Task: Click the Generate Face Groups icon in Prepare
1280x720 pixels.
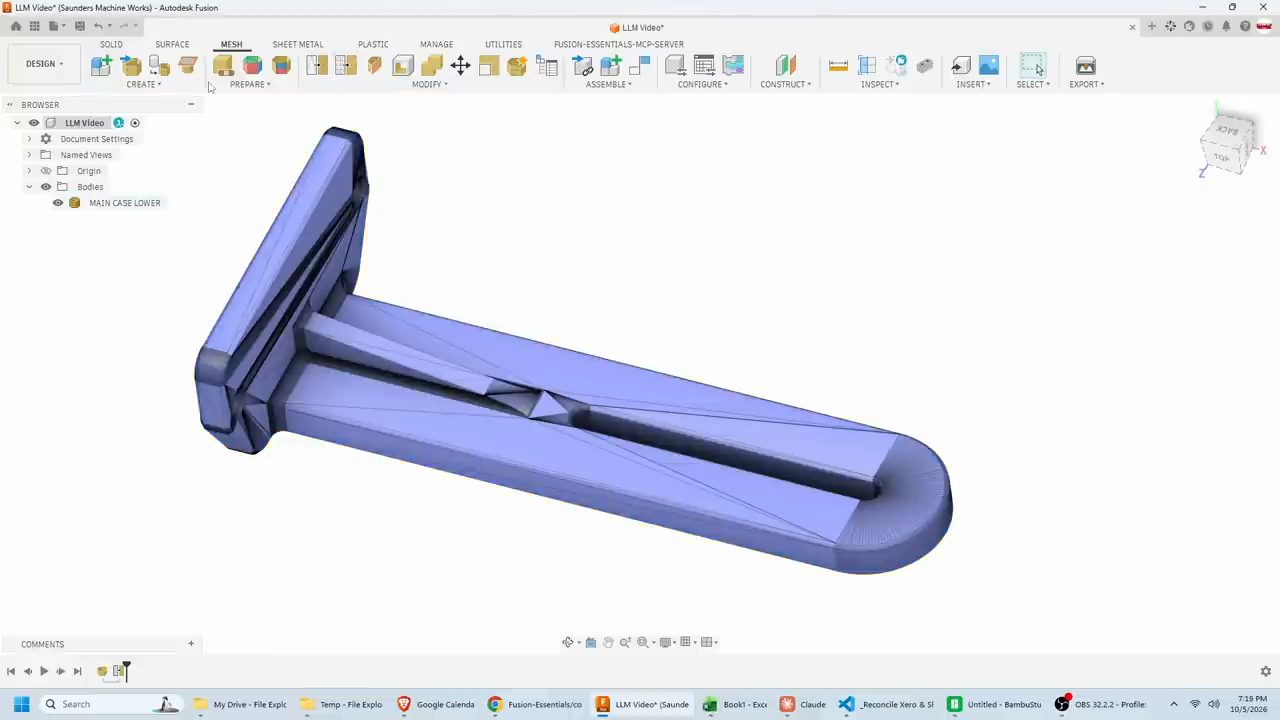Action: [252, 65]
